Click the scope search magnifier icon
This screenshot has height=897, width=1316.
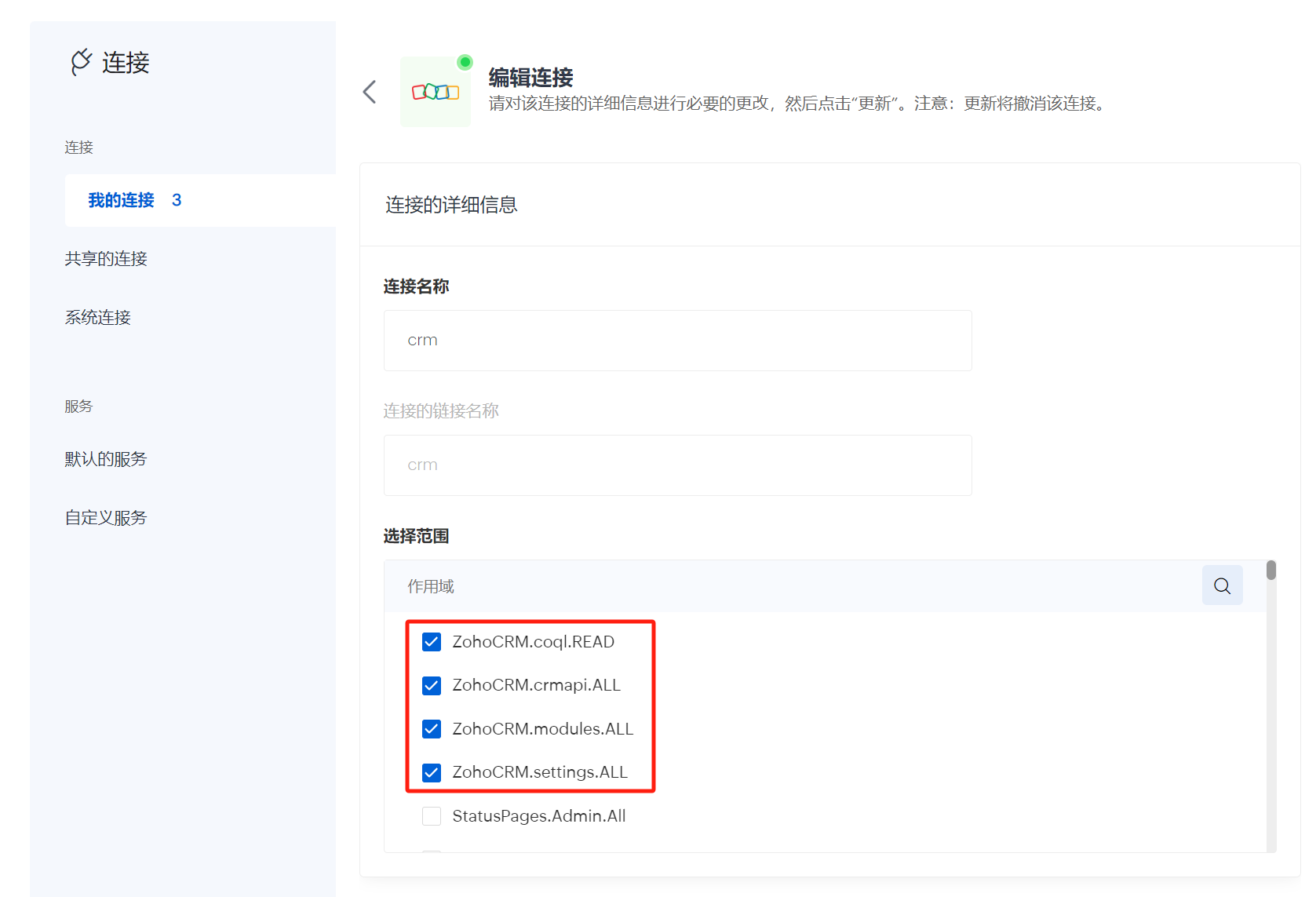point(1222,585)
